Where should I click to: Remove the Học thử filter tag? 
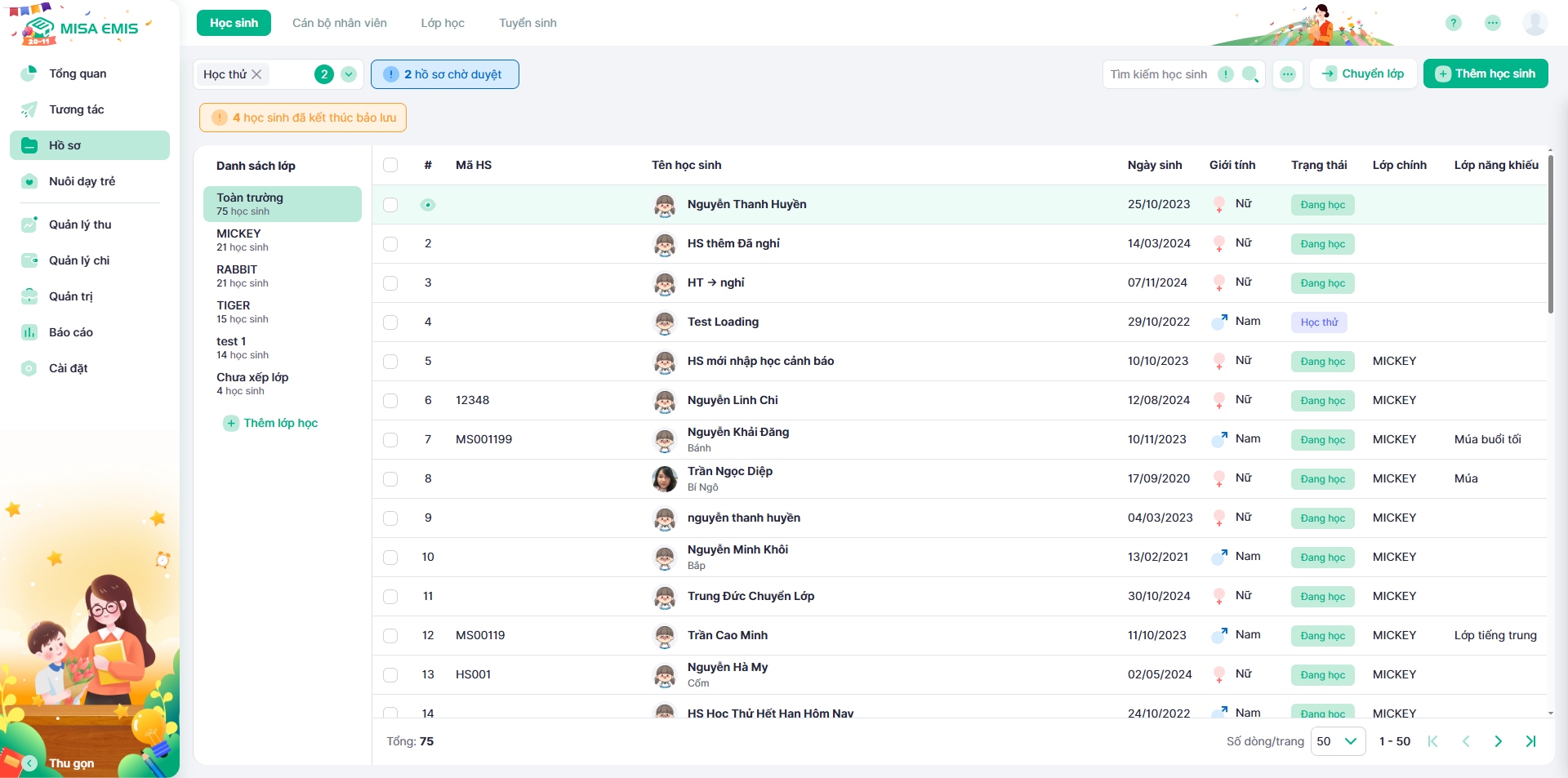point(256,74)
